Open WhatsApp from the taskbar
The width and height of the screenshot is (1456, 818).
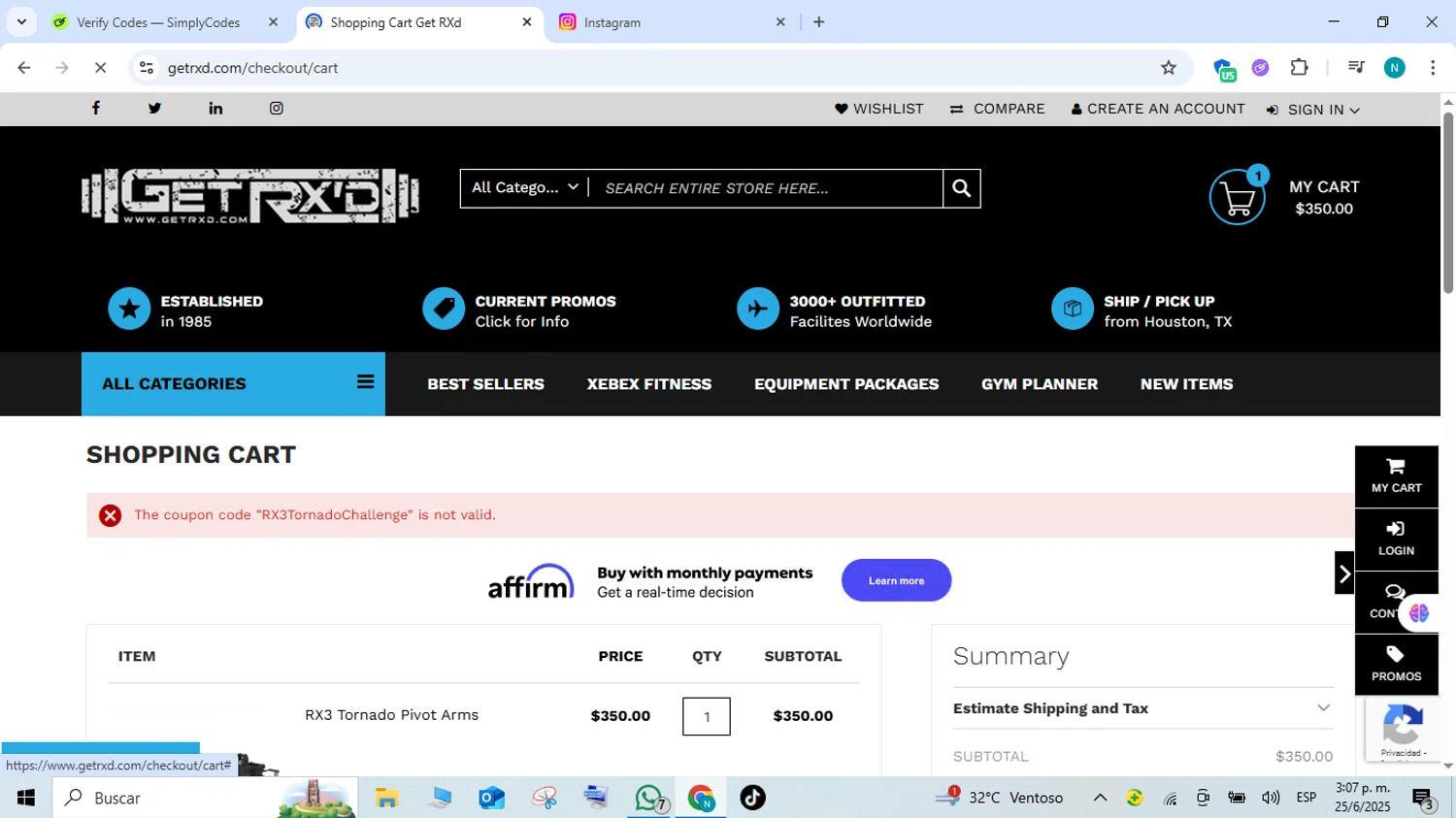[x=650, y=798]
